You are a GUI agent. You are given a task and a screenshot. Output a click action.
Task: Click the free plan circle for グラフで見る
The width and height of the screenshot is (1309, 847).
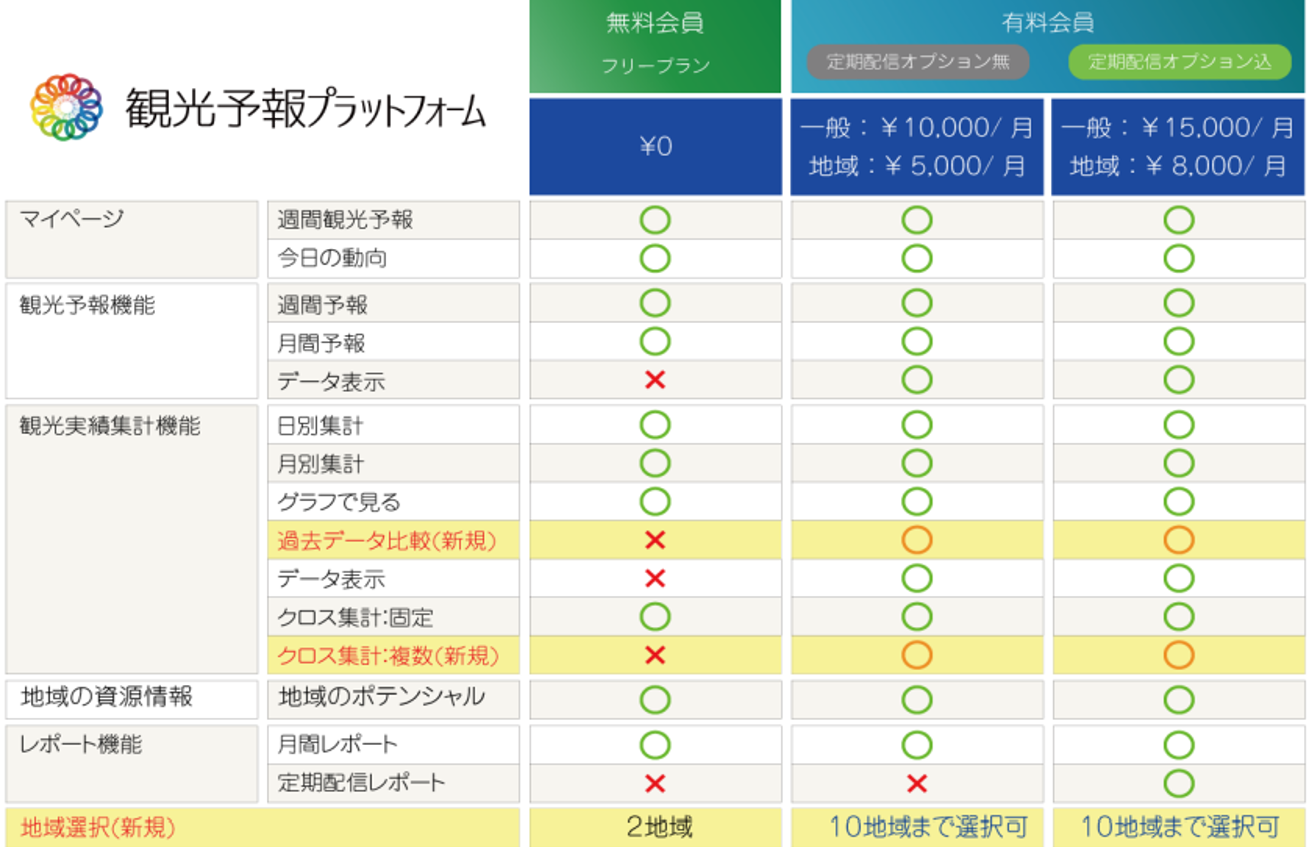pos(655,502)
